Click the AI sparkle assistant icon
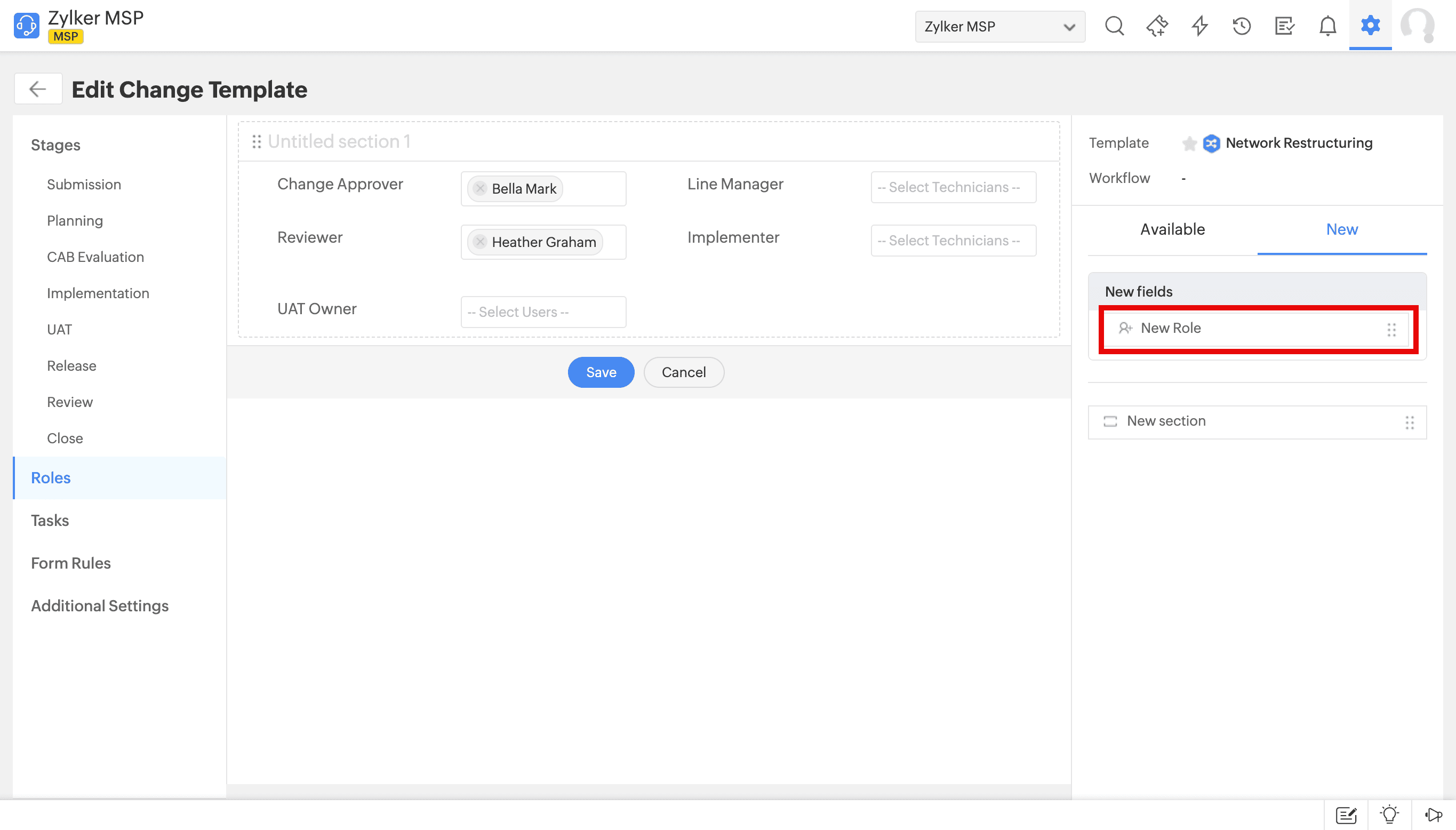The width and height of the screenshot is (1456, 830). tap(1157, 26)
